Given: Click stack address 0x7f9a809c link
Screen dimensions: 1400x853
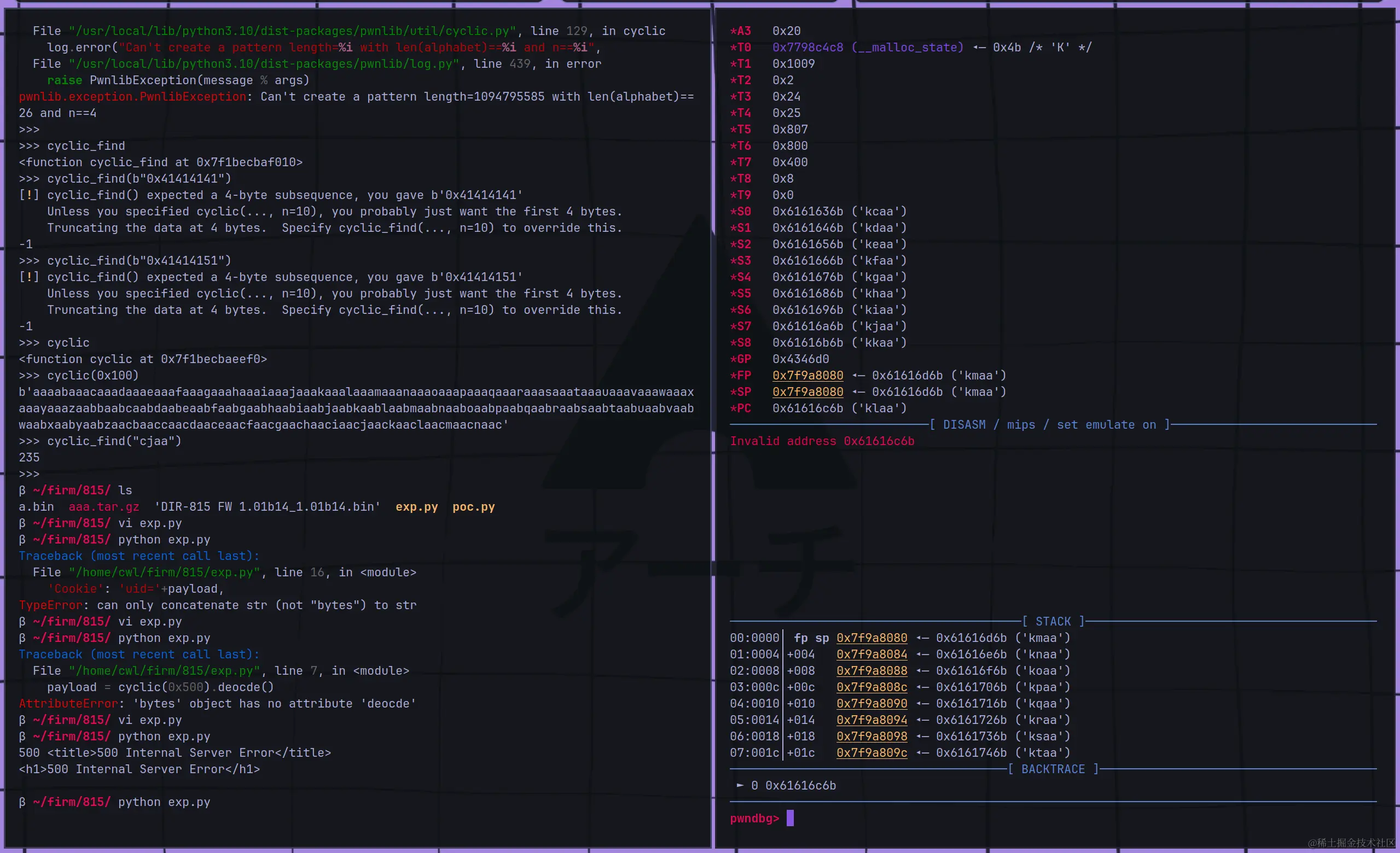Looking at the screenshot, I should pyautogui.click(x=872, y=752).
